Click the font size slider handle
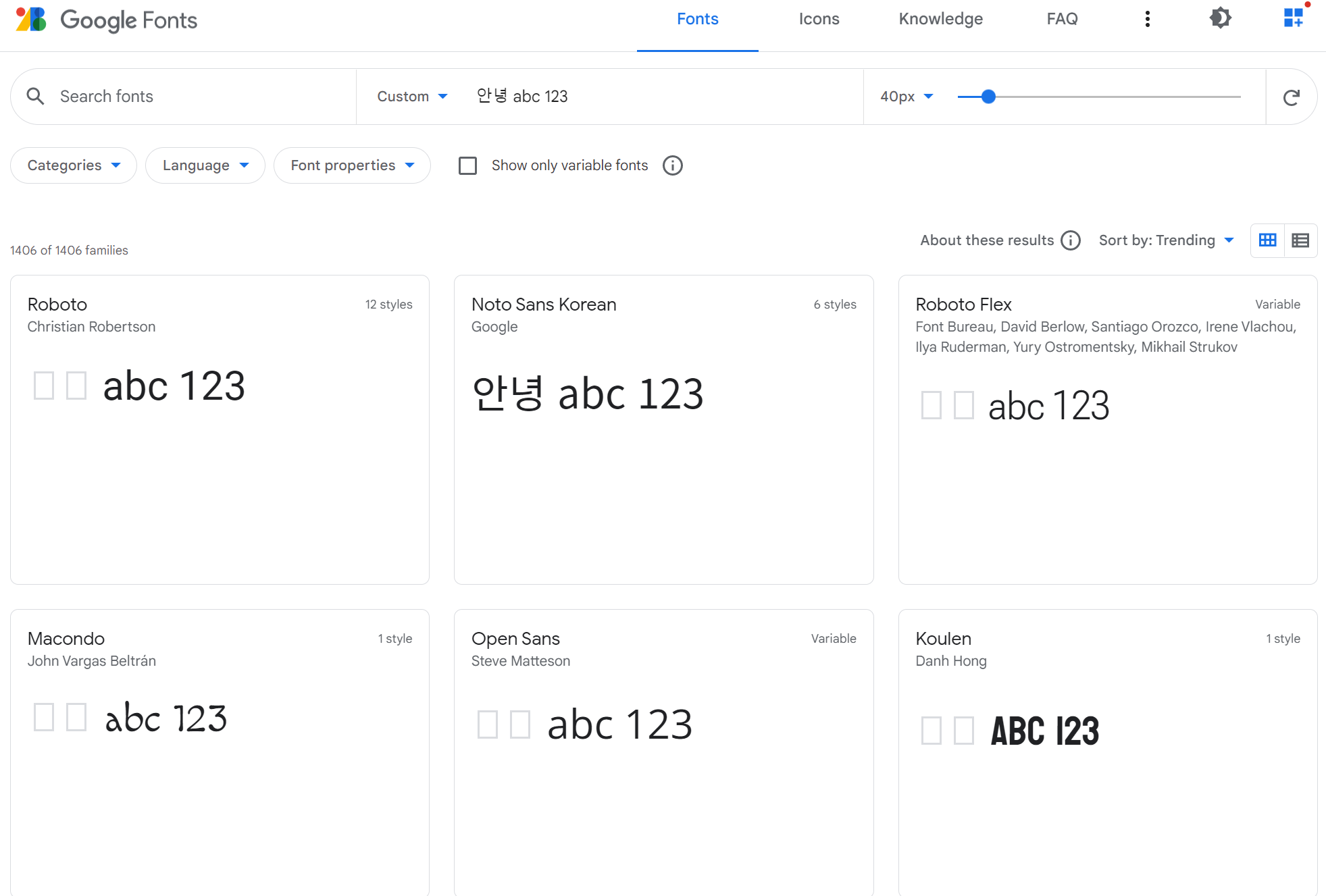Screen dimensions: 1326x896 [x=988, y=97]
